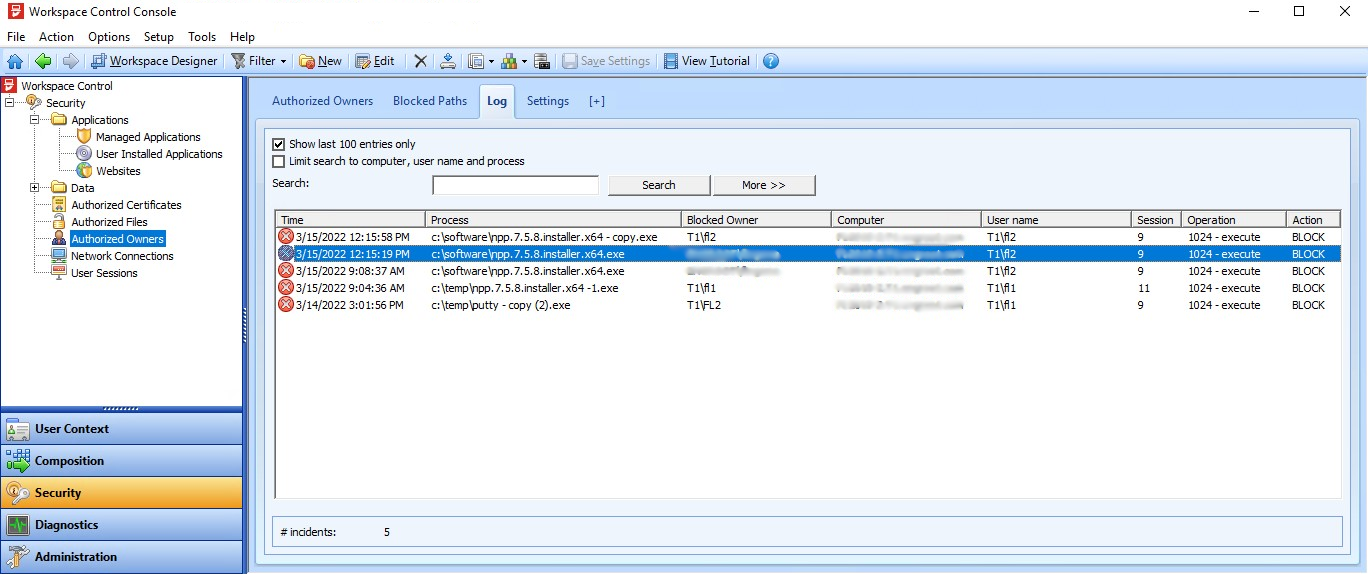This screenshot has width=1368, height=574.
Task: Delete using the X toolbar icon
Action: point(420,61)
